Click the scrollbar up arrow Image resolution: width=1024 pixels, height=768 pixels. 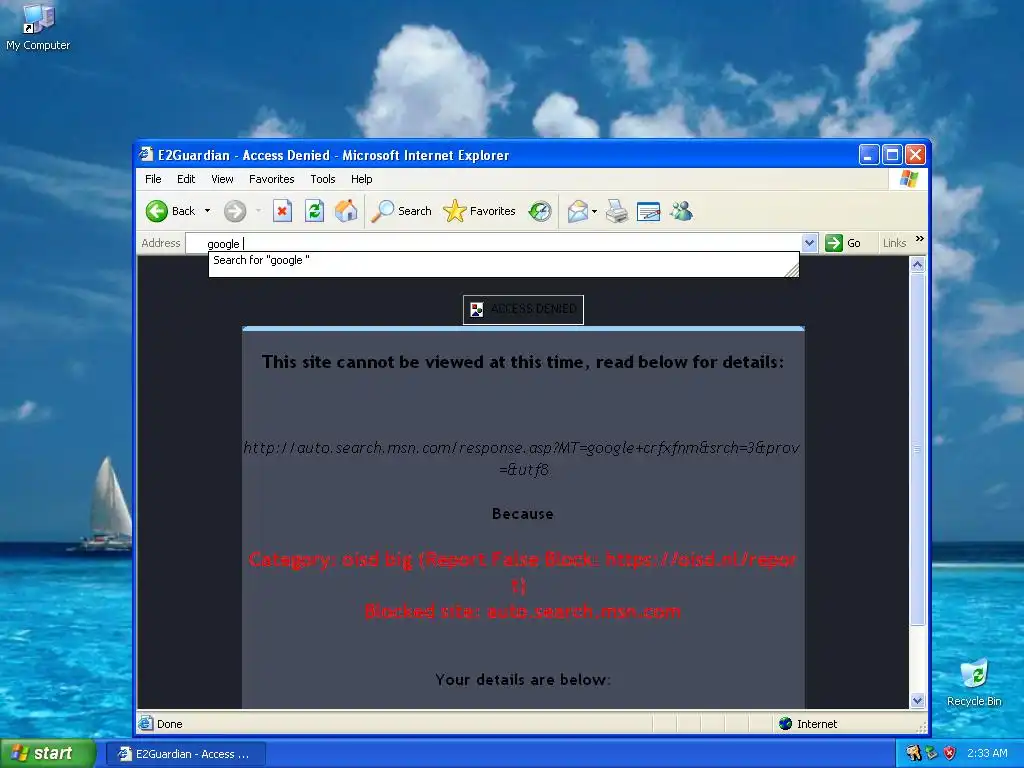[x=918, y=264]
